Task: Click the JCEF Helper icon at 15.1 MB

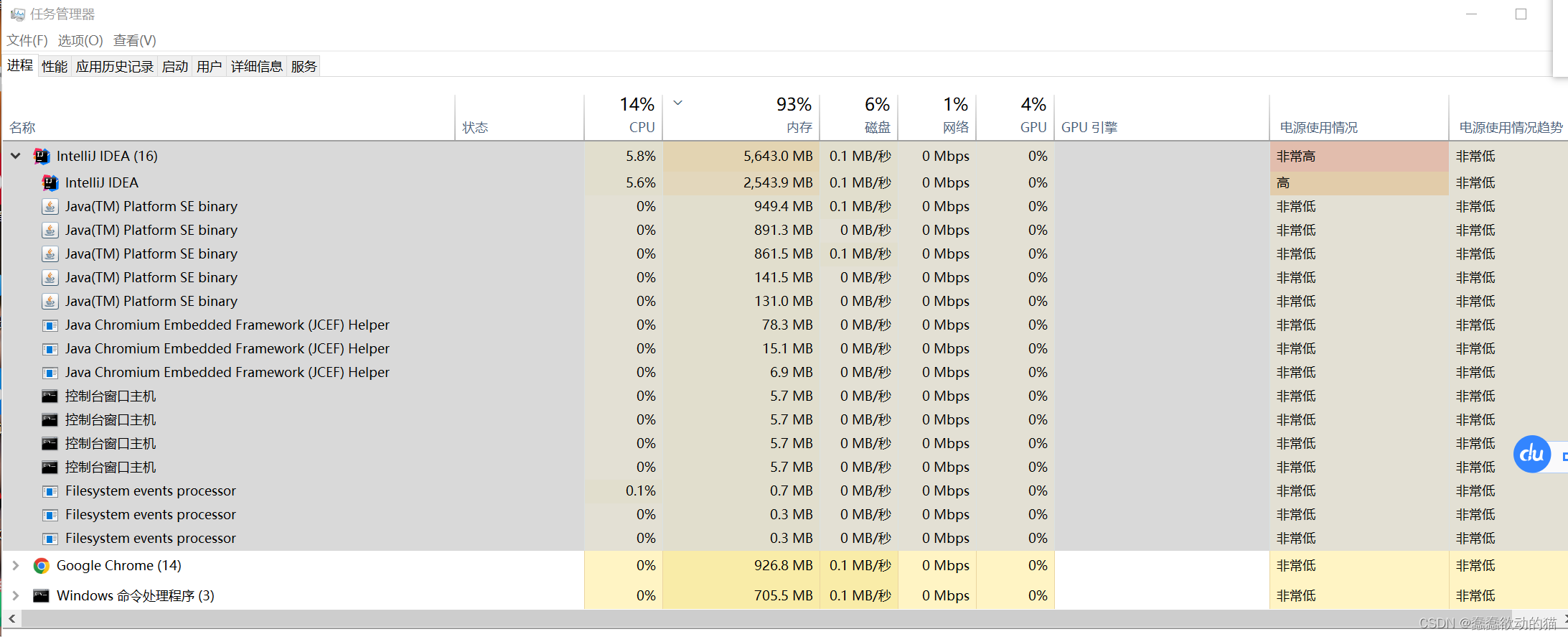Action: click(x=50, y=349)
